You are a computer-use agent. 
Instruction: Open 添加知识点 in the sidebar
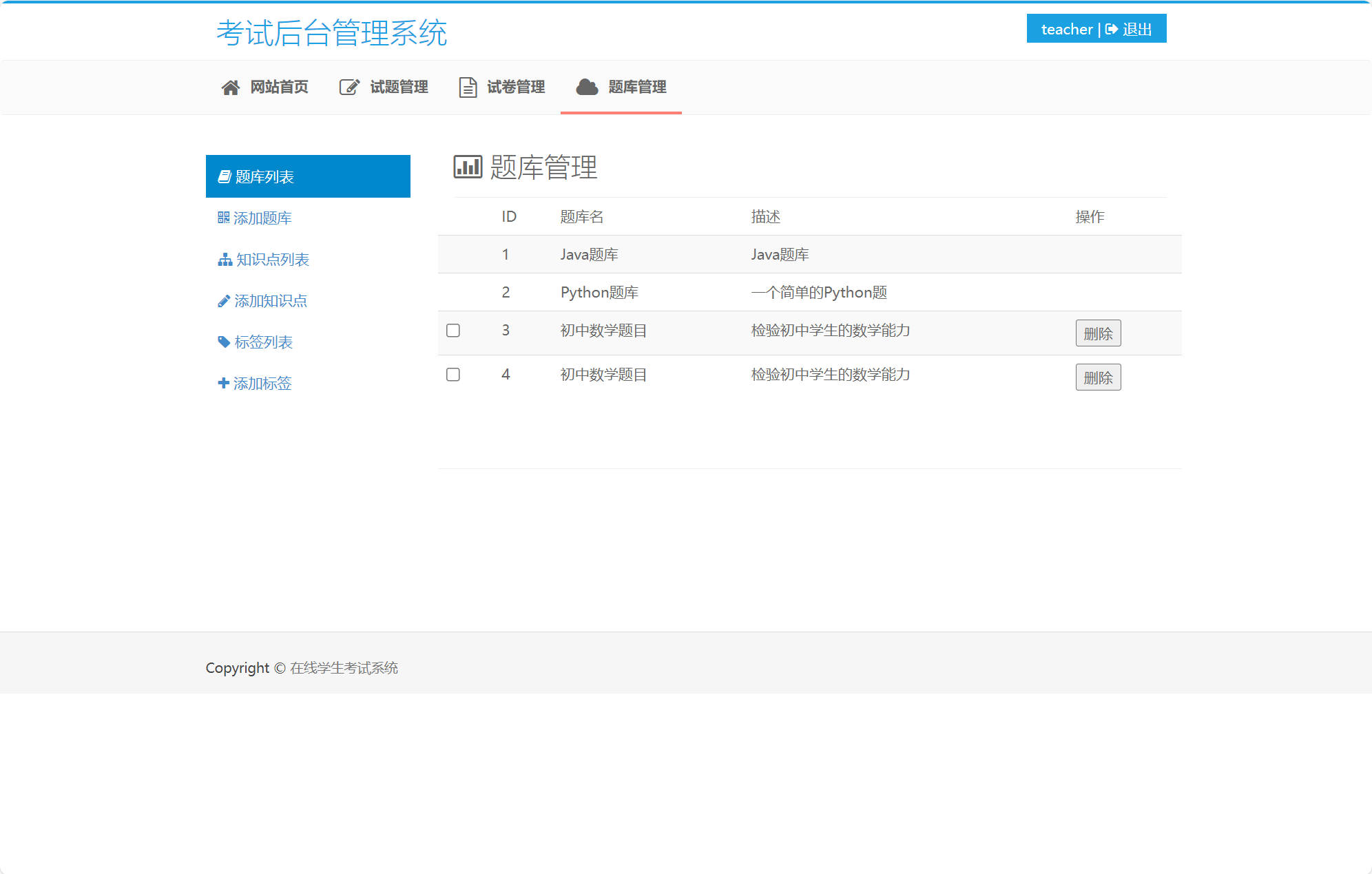(270, 300)
